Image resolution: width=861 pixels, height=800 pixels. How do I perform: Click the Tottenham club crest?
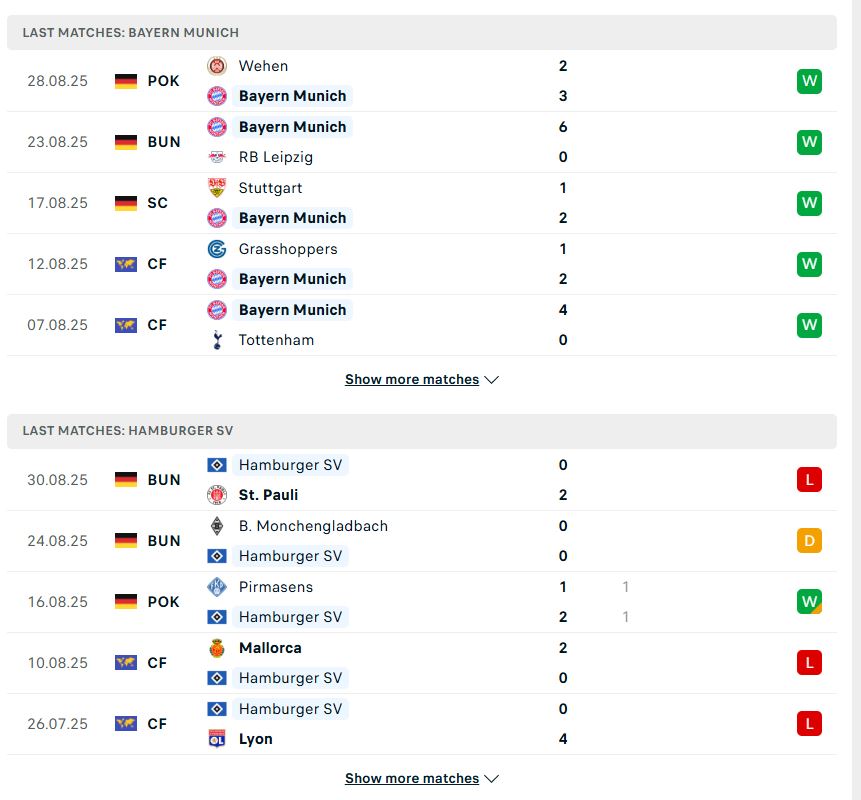coord(220,340)
